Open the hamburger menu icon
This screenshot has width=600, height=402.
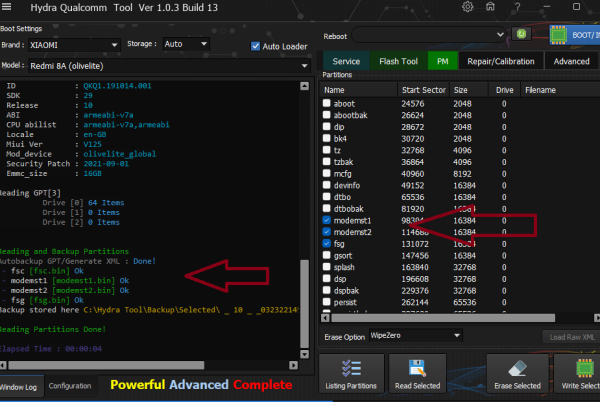point(6,7)
